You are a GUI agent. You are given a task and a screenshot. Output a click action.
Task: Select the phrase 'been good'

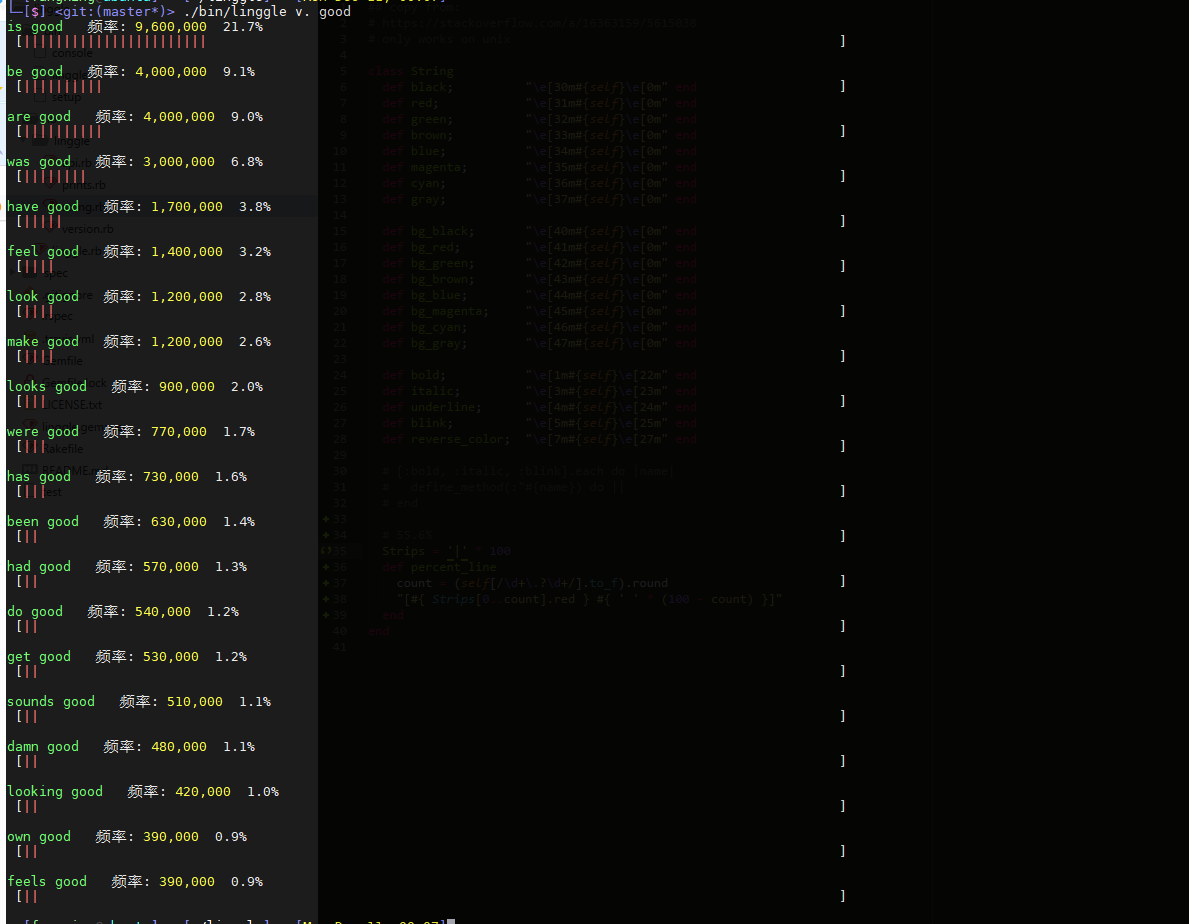(42, 522)
